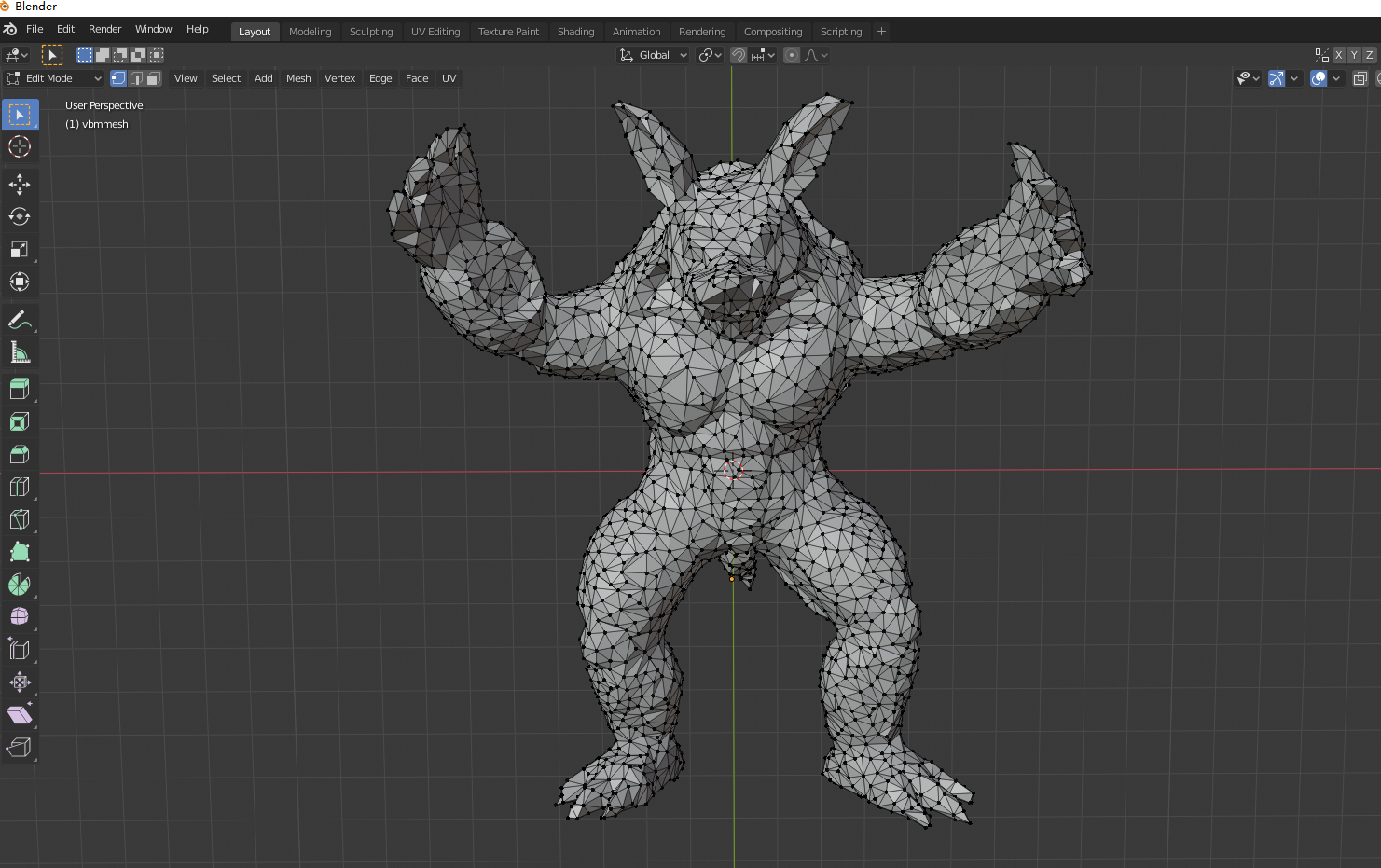Set selection mode to Intersect

[156, 55]
